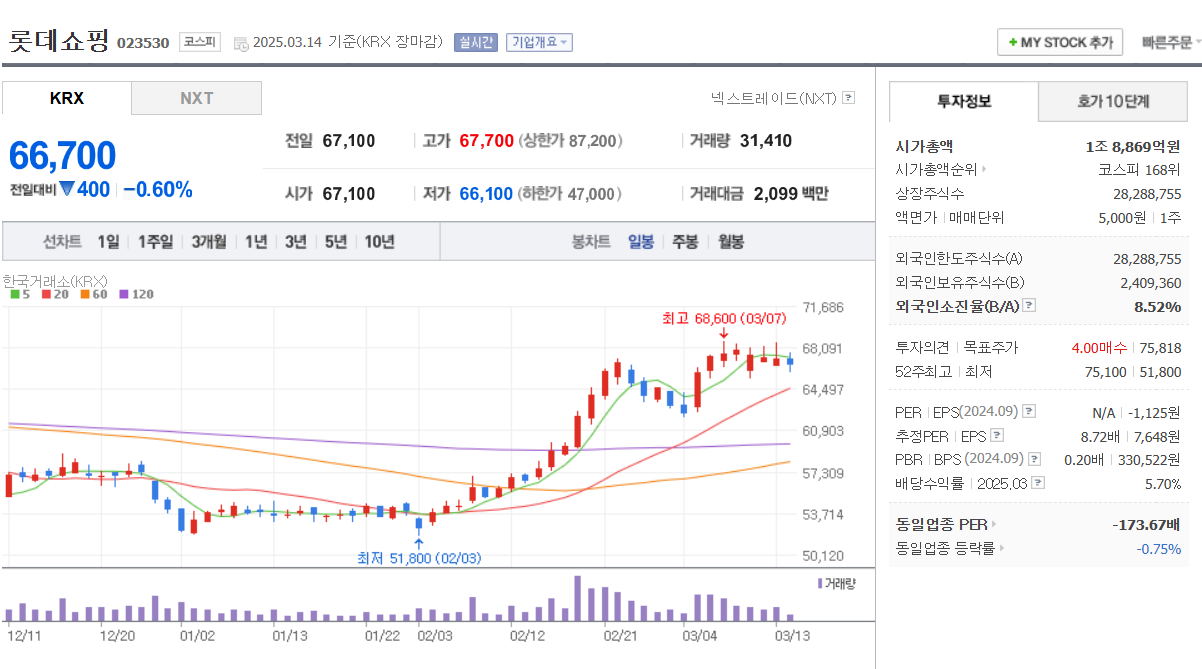Open help icon next to 넥스트레이드(NXT)

849,98
